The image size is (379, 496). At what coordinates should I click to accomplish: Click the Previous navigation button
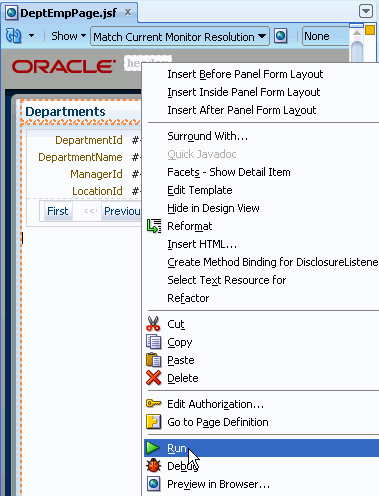(x=122, y=211)
